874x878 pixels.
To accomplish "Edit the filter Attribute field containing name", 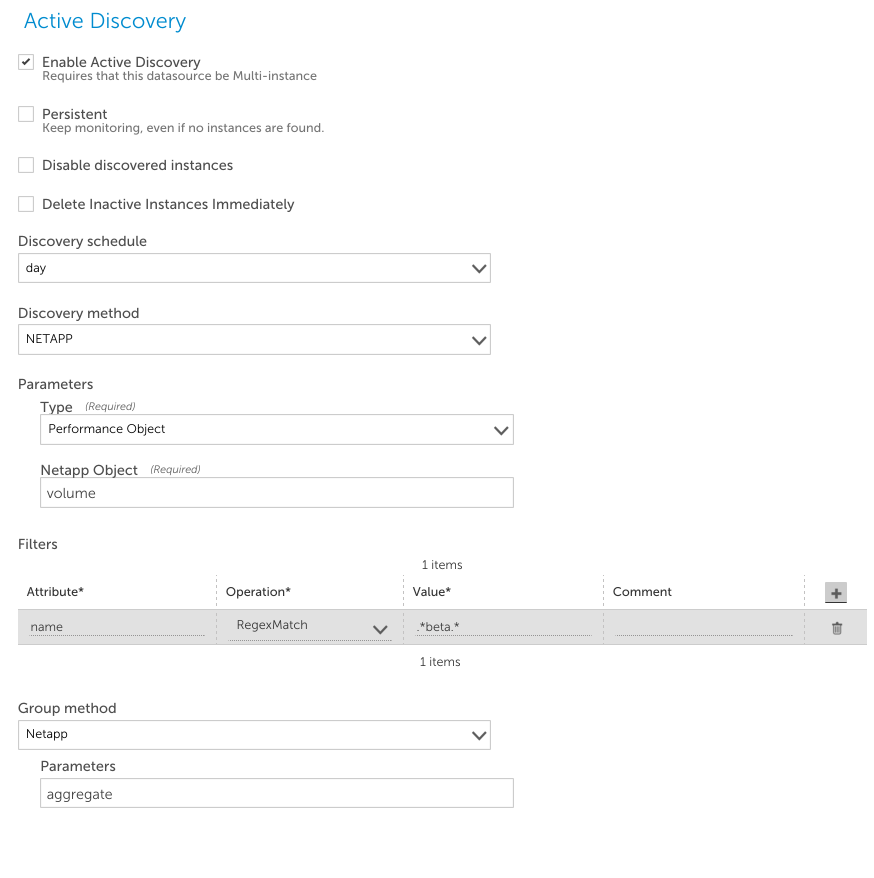I will tap(116, 627).
